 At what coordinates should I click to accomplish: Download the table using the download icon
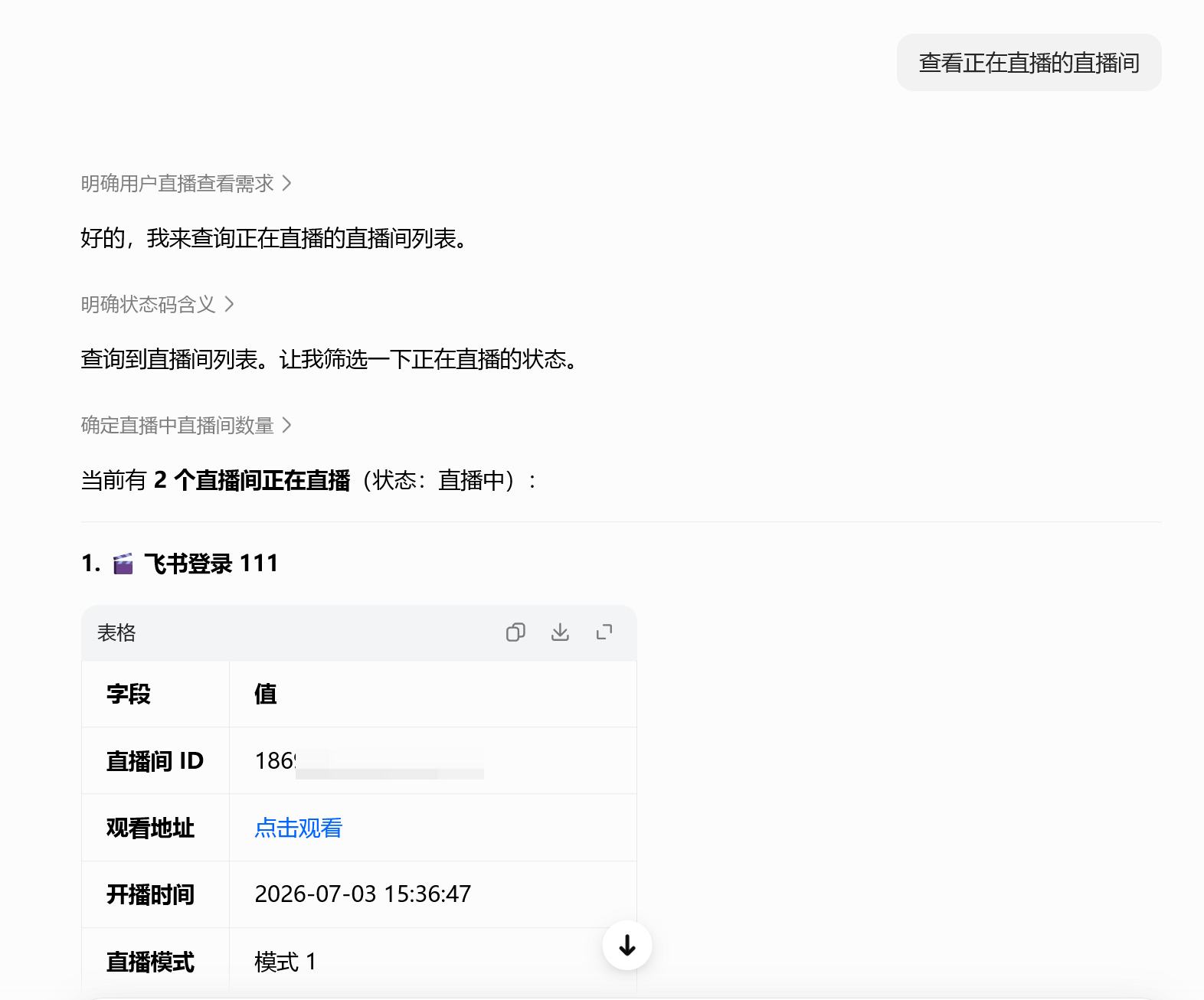(x=560, y=632)
